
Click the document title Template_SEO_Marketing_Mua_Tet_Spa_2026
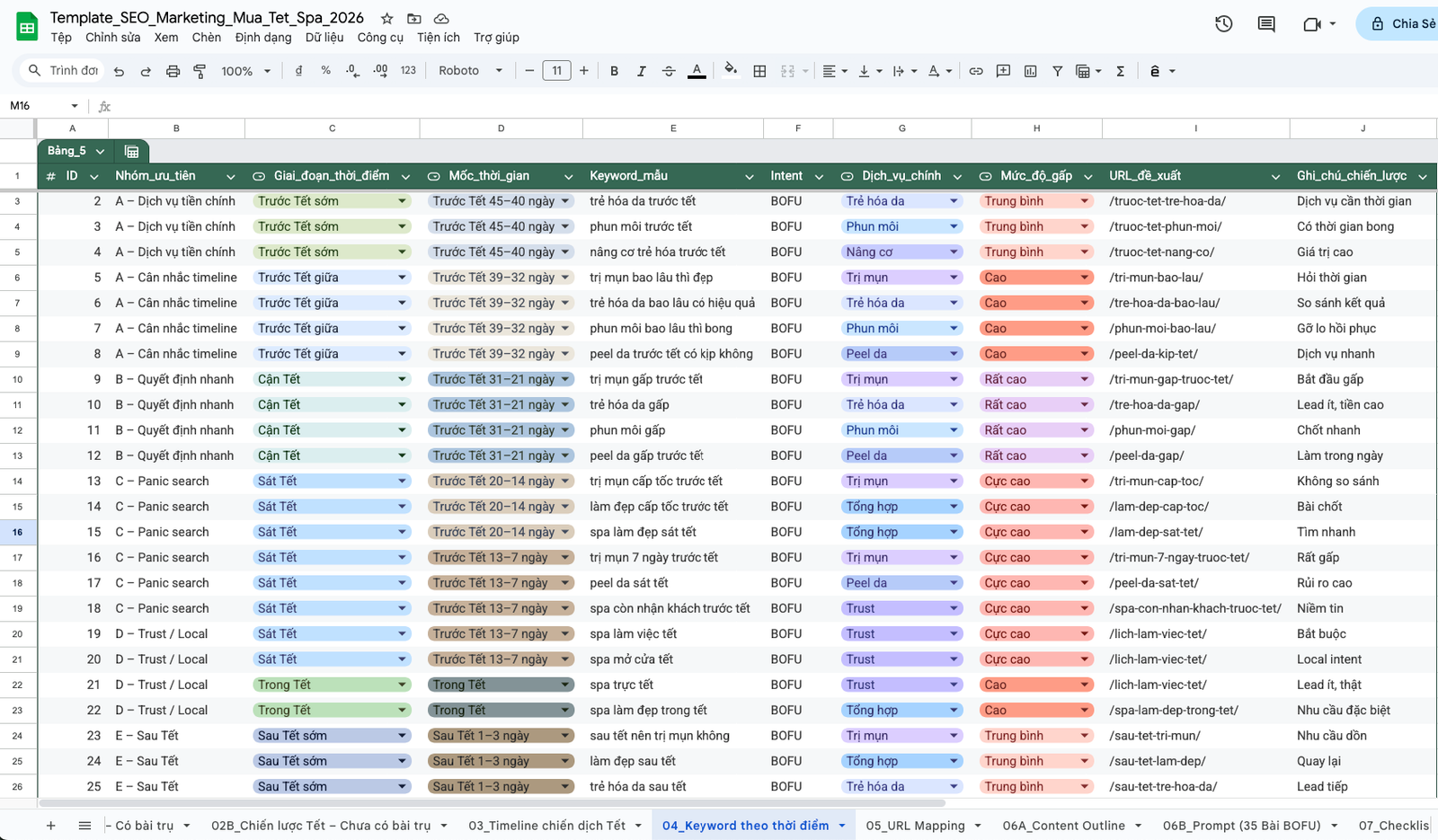pos(207,18)
